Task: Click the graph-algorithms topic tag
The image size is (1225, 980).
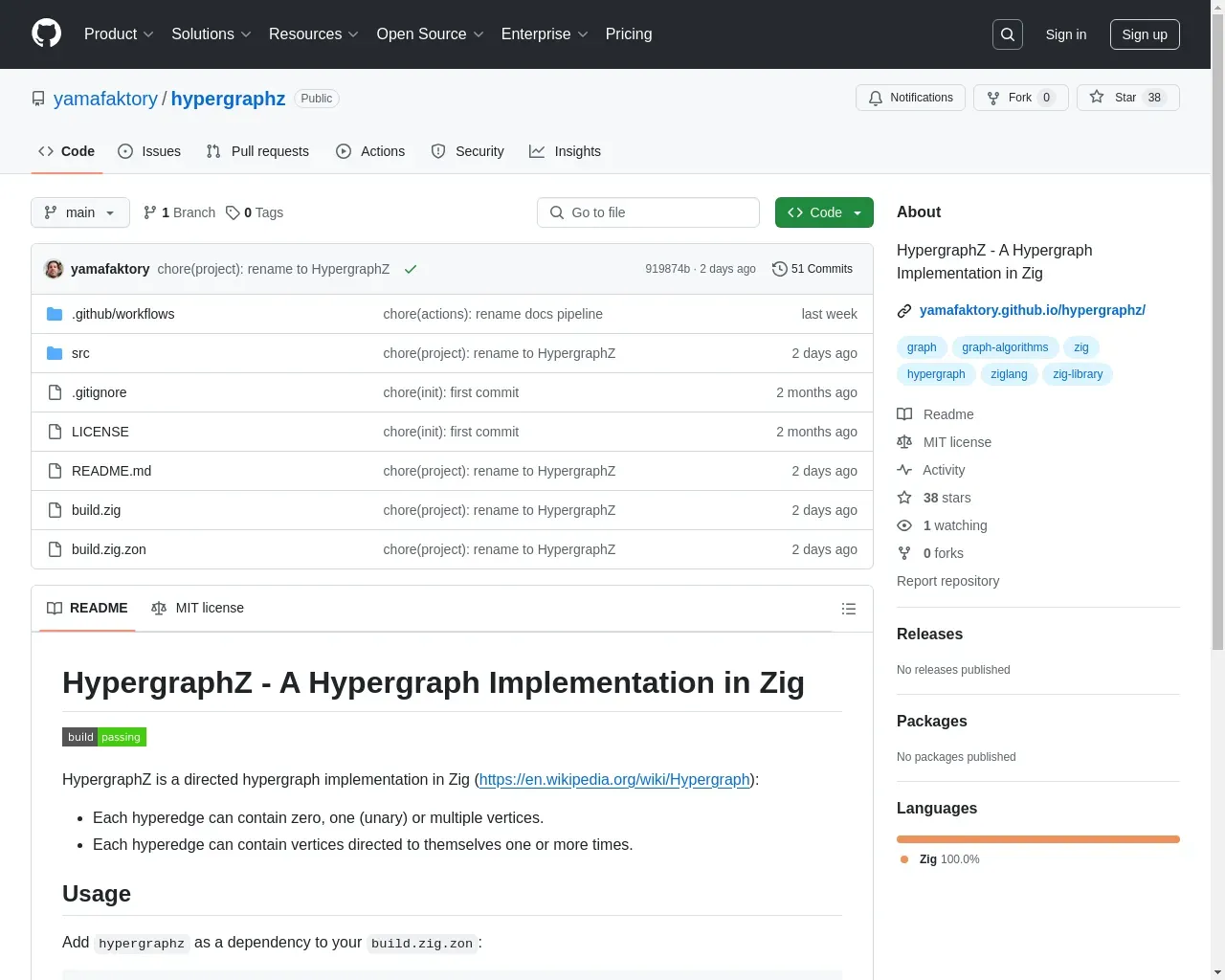Action: (1005, 347)
